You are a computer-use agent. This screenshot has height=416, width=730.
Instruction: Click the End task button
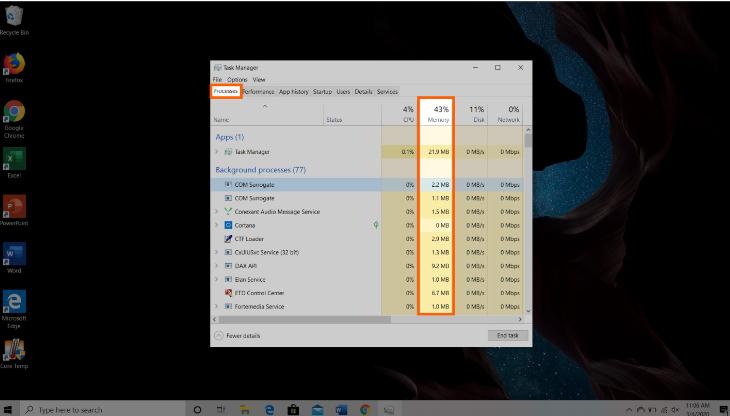pos(505,335)
